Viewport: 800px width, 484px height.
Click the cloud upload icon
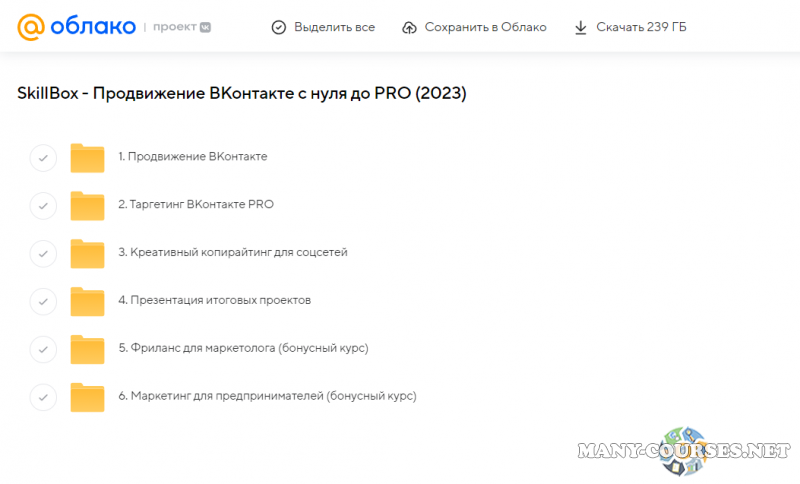pos(409,27)
